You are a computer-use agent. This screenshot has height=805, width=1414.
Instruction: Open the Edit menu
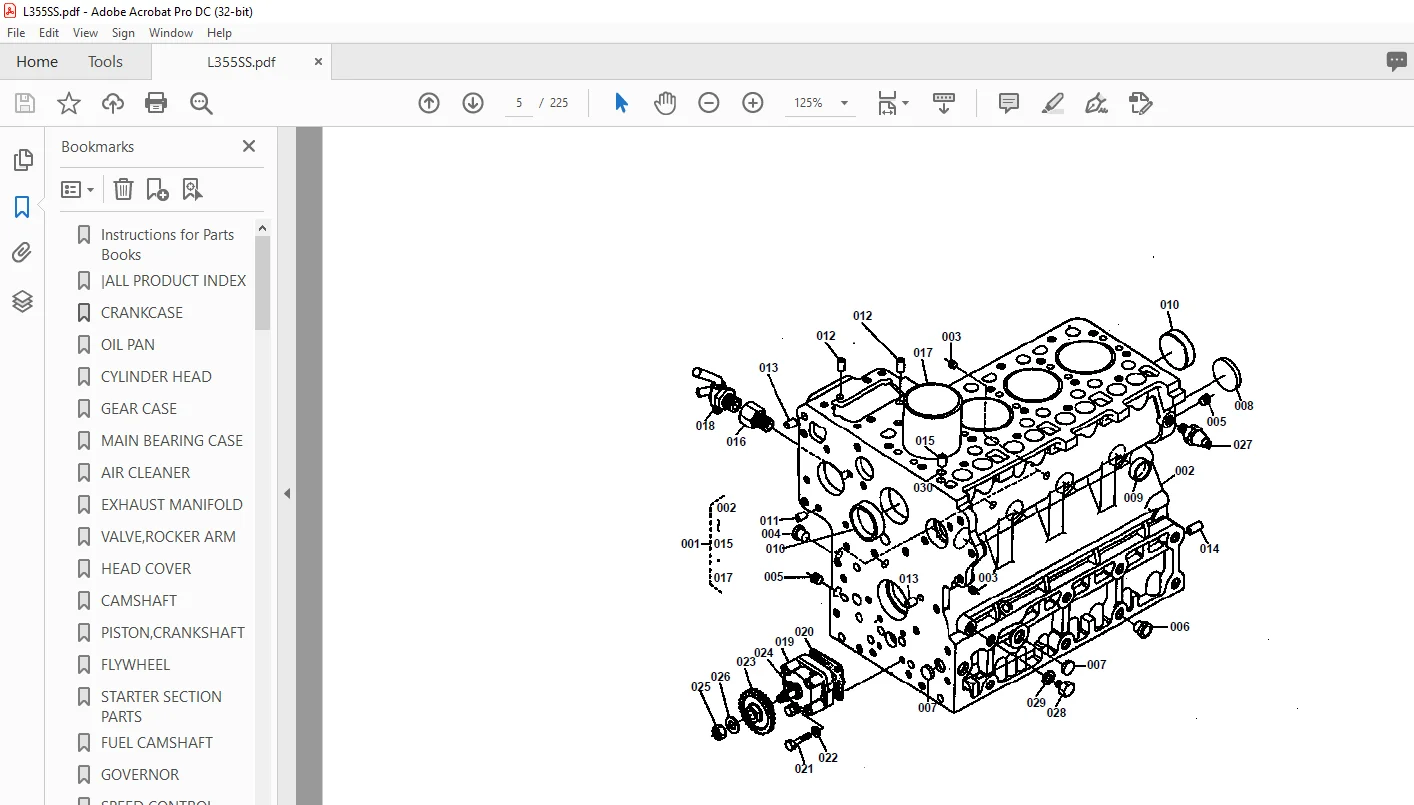click(49, 33)
